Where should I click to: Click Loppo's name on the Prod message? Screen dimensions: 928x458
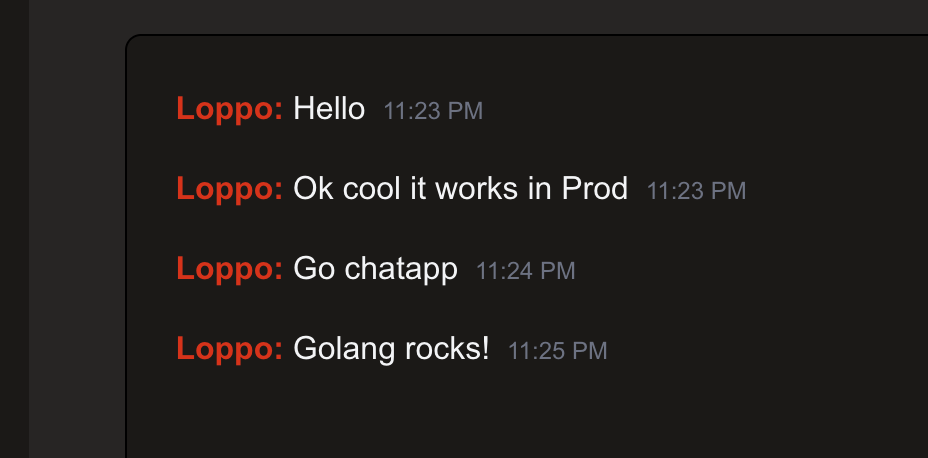click(229, 188)
